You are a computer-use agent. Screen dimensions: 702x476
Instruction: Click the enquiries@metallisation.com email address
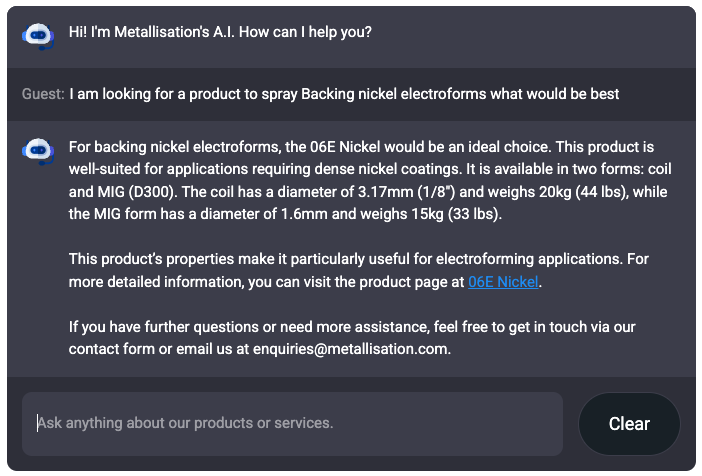[351, 349]
